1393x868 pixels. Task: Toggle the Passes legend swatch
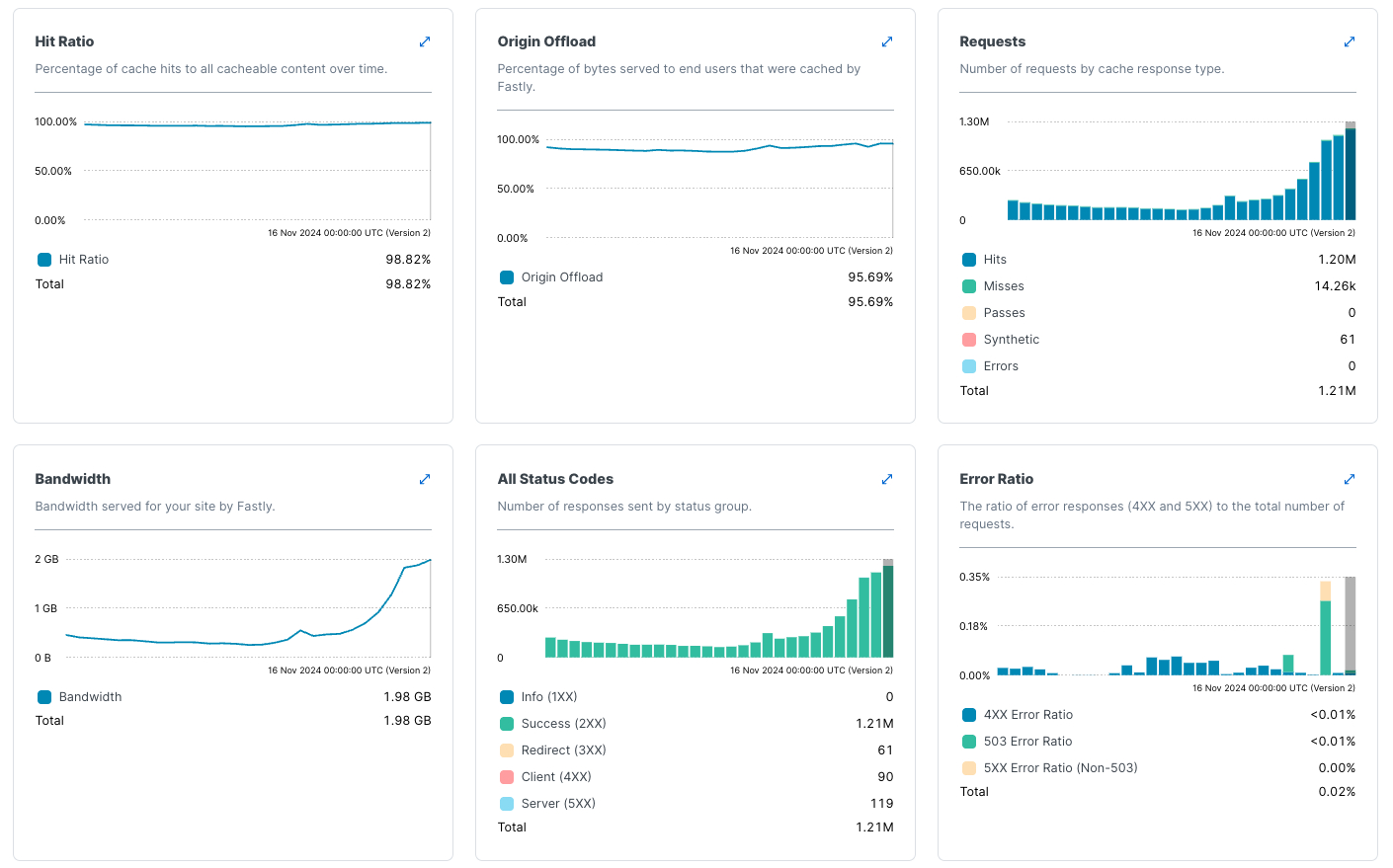point(969,313)
